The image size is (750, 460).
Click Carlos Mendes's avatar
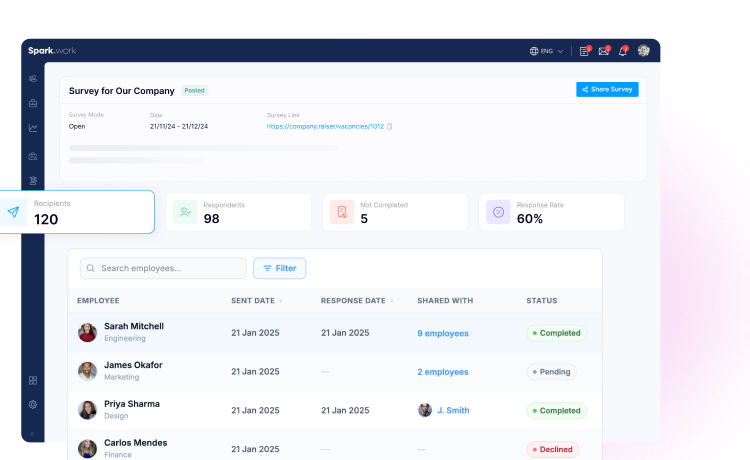87,449
